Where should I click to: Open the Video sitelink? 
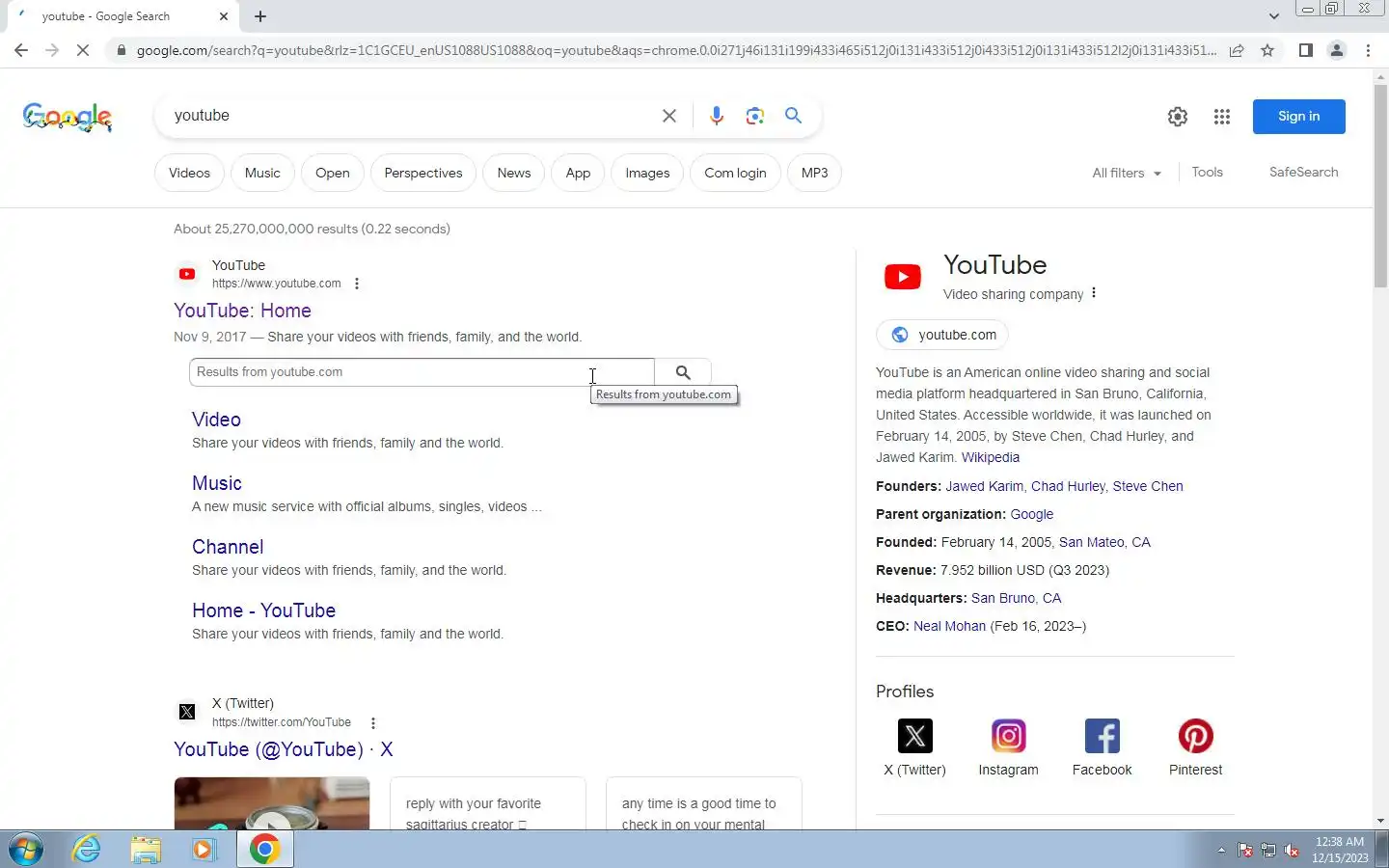pos(216,420)
